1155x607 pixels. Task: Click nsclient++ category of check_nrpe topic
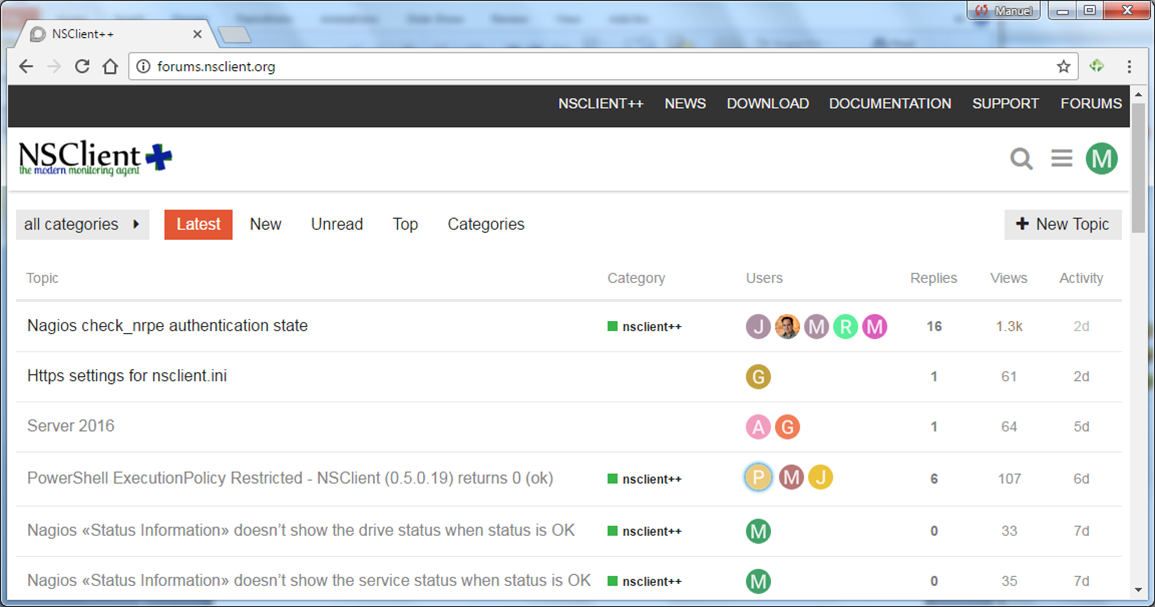coord(645,326)
